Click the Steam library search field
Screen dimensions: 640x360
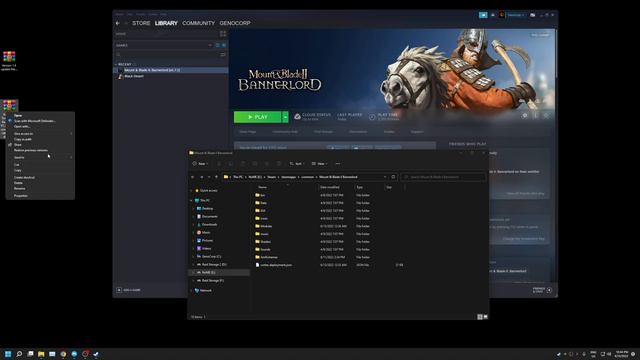point(168,54)
